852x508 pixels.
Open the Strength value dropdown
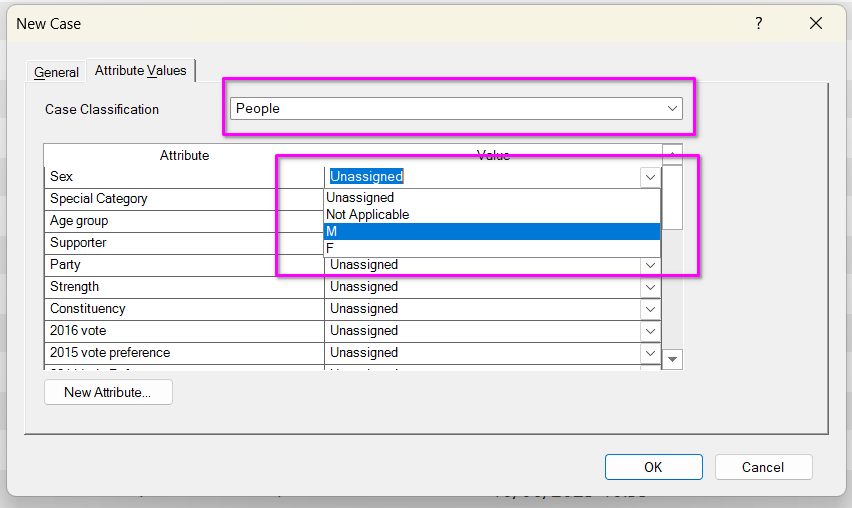click(650, 287)
